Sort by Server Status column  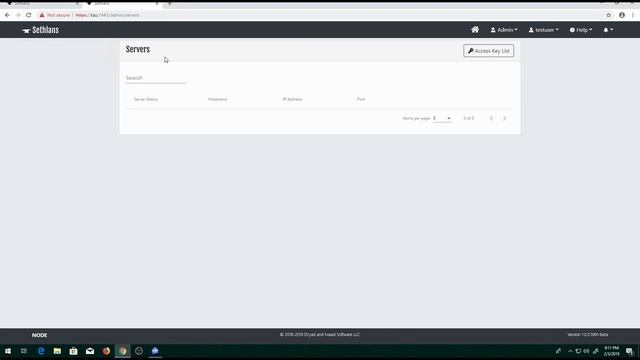[146, 99]
